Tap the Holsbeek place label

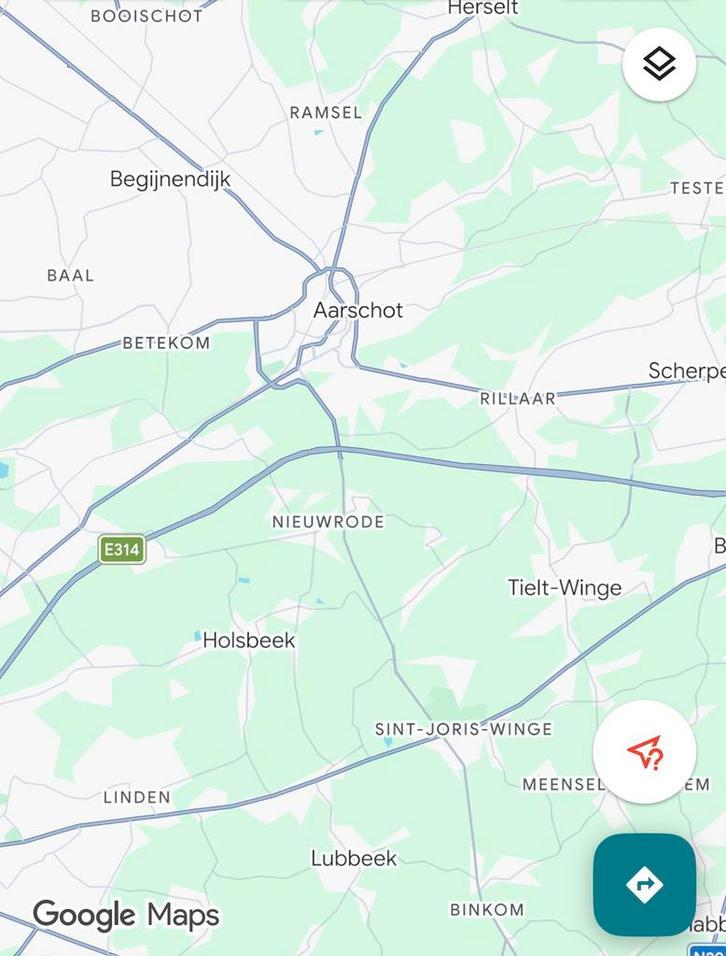click(249, 640)
